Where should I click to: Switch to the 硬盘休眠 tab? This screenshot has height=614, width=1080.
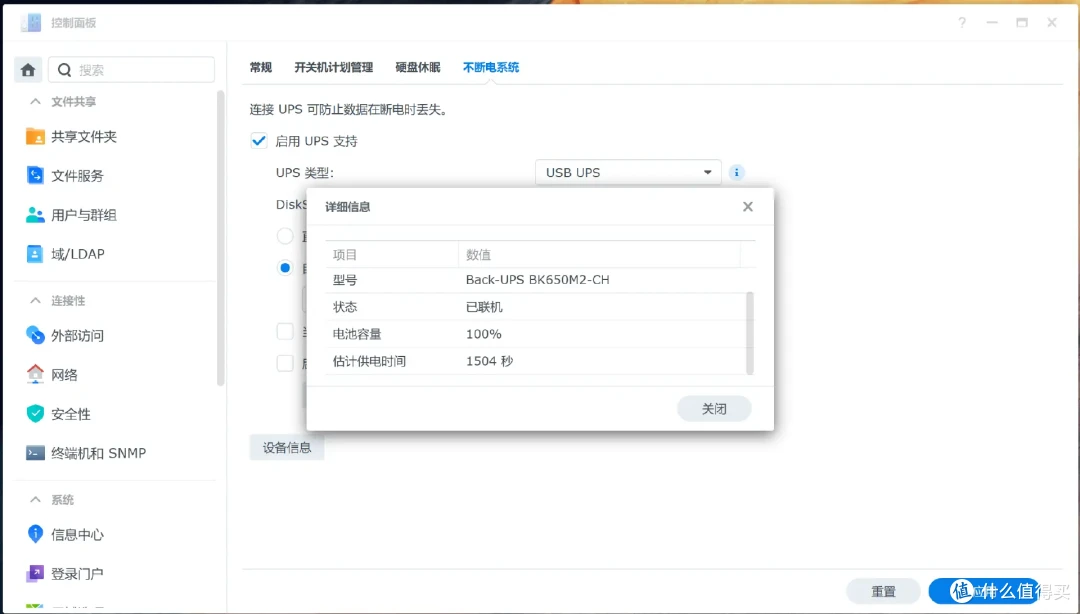[x=417, y=68]
